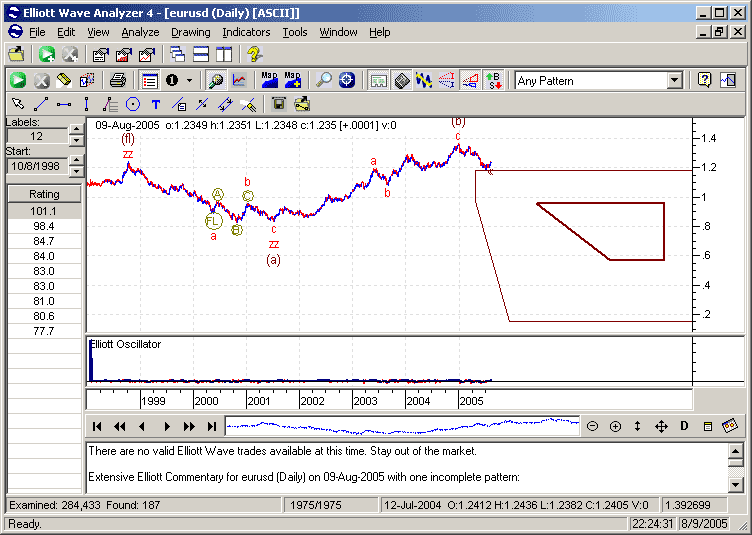Jump to last bar playback button
The width and height of the screenshot is (752, 535).
tap(212, 426)
